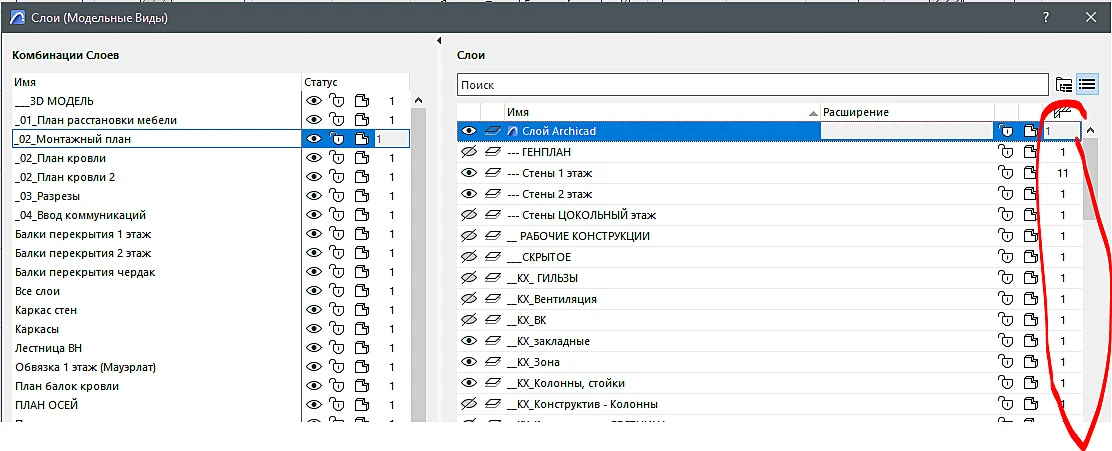Hide the КХ_Зона layer
This screenshot has height=451, width=1112.
click(468, 362)
